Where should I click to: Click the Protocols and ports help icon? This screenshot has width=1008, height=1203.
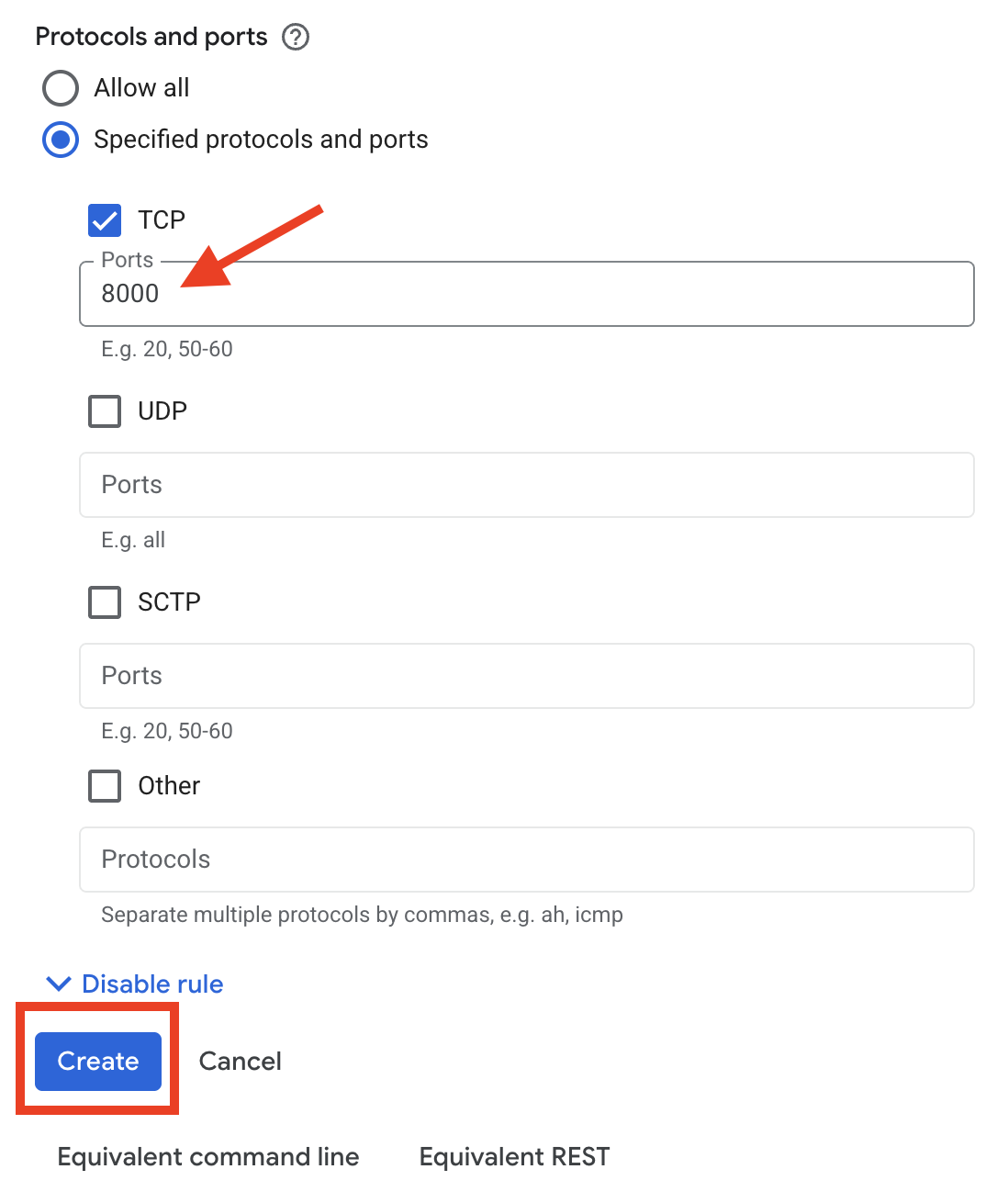(x=296, y=38)
